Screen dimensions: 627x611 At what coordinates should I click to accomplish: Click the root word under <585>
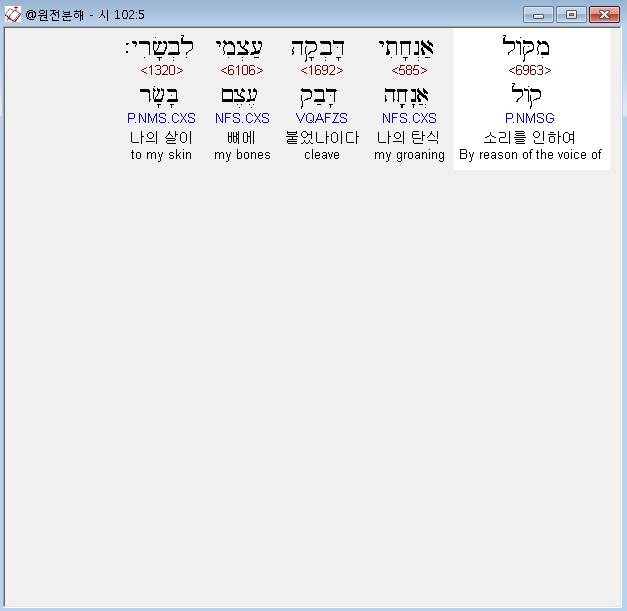tap(406, 96)
